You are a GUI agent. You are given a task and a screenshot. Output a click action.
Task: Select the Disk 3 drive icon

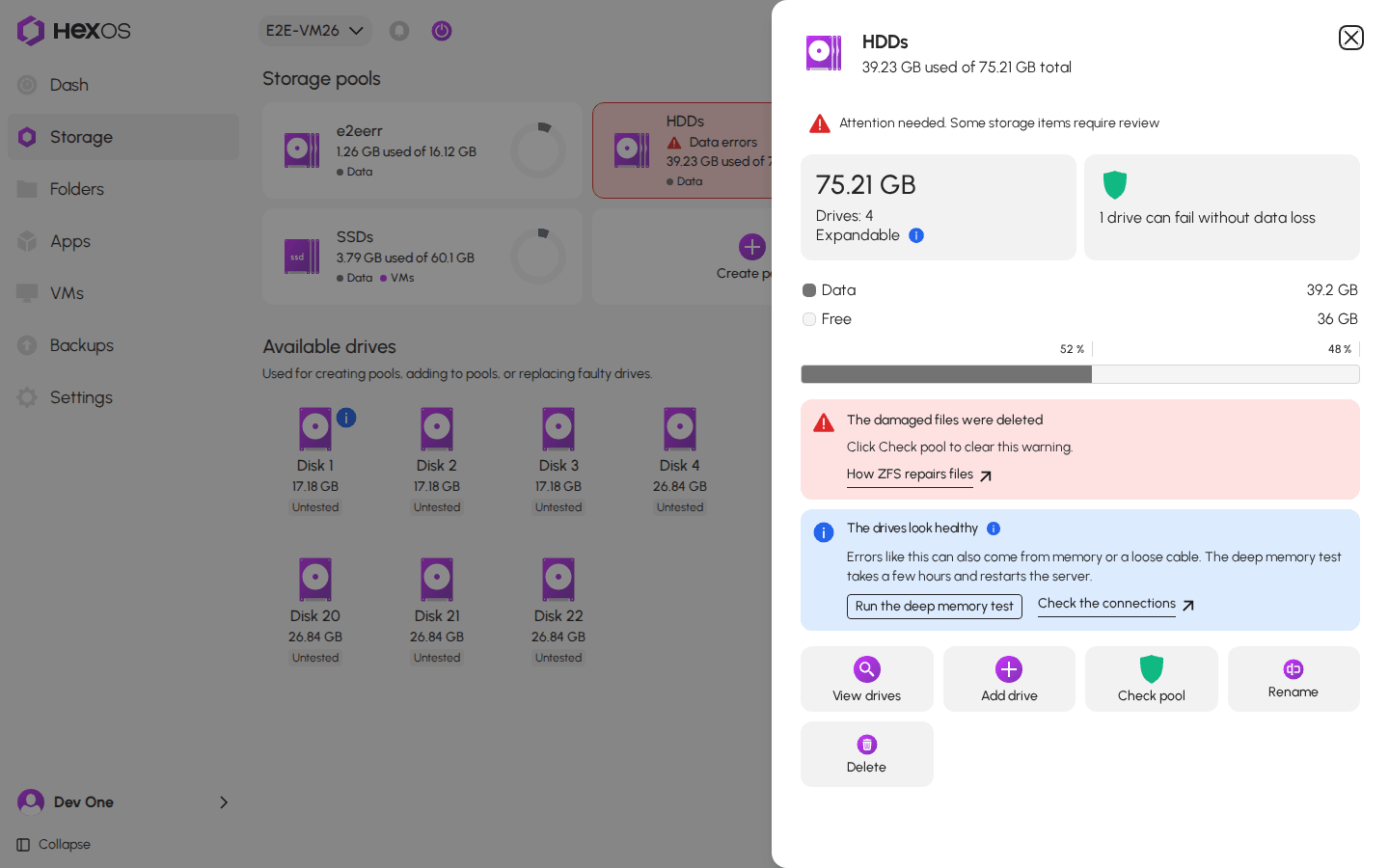click(x=558, y=429)
